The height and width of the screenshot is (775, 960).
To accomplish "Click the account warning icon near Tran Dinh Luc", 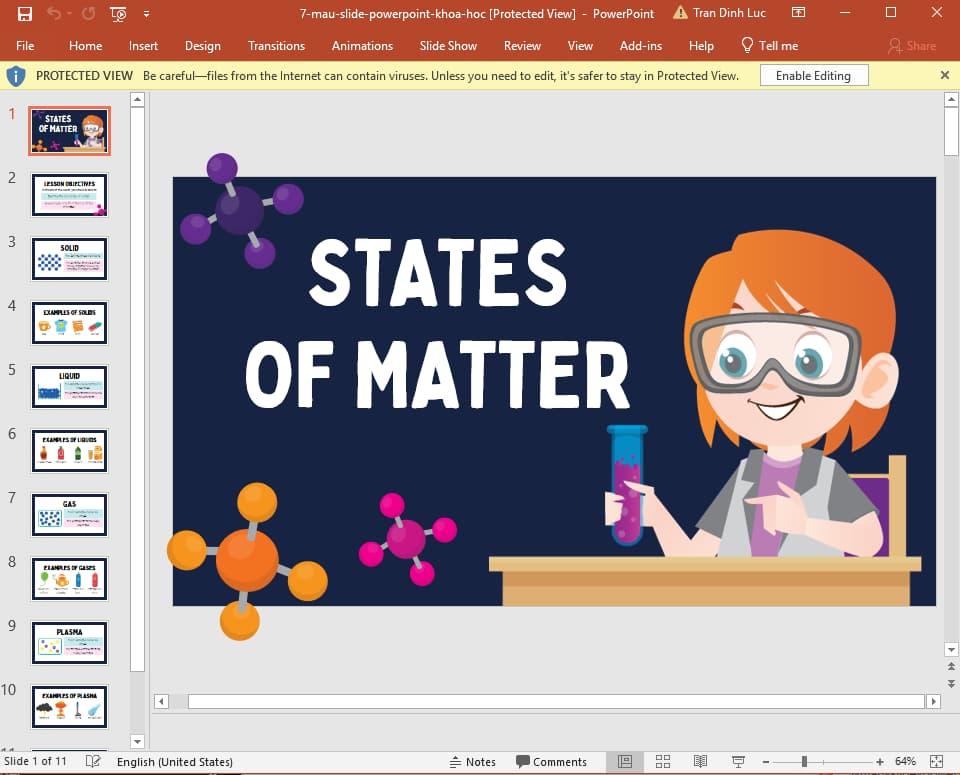I will click(680, 12).
